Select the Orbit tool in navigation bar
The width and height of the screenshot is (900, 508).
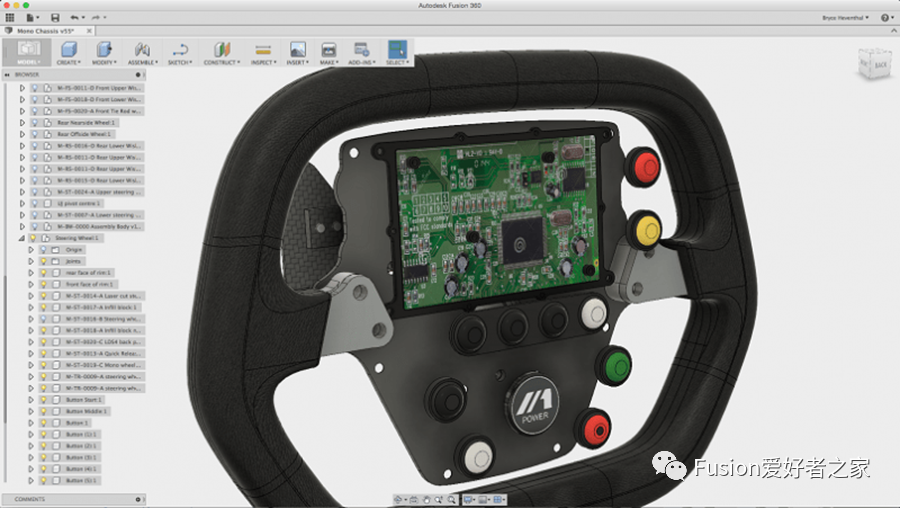(x=399, y=499)
